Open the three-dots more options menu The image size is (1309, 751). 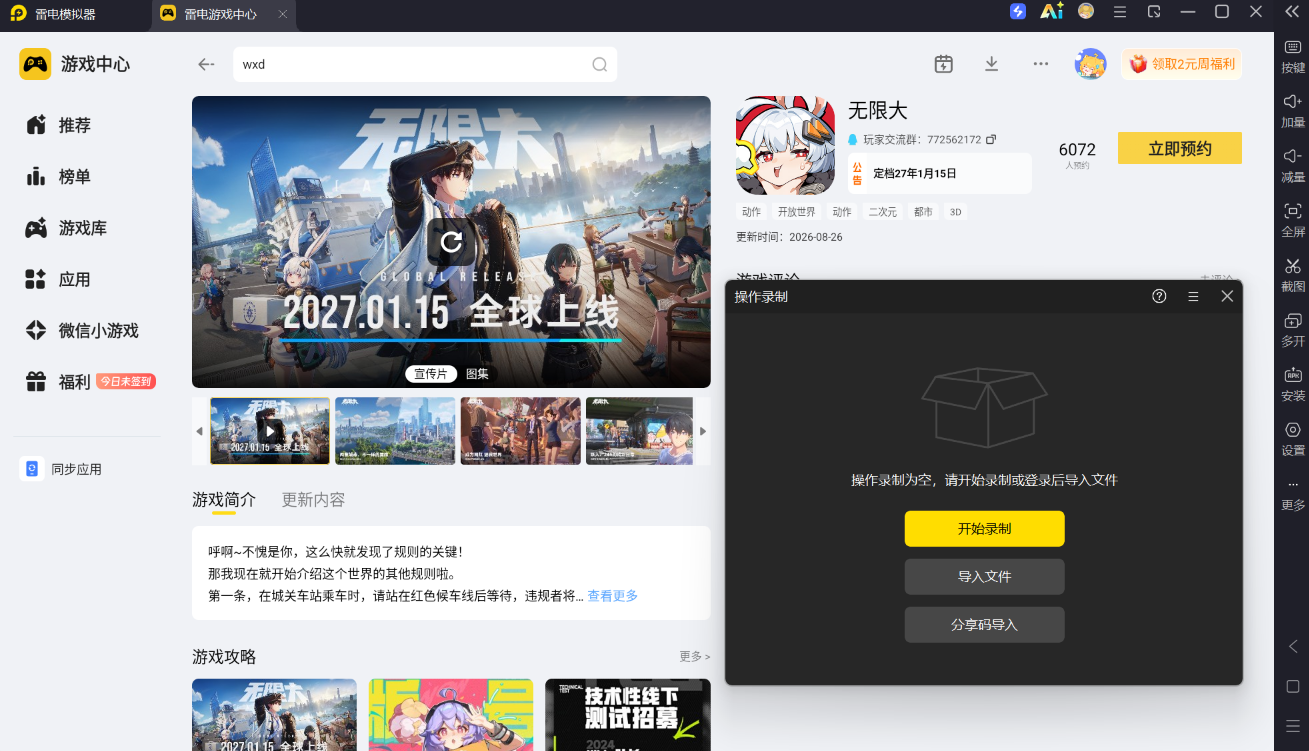click(x=1041, y=64)
